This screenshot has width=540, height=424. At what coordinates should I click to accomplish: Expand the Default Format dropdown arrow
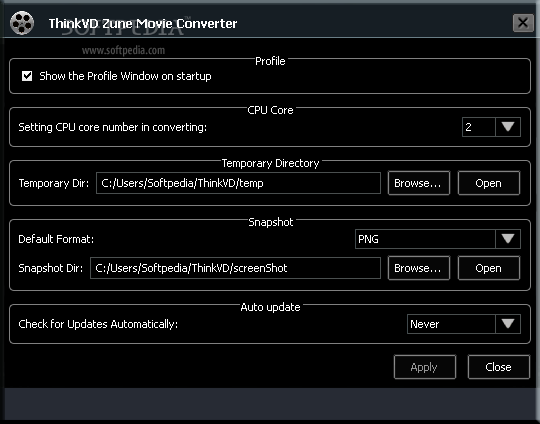pos(508,239)
